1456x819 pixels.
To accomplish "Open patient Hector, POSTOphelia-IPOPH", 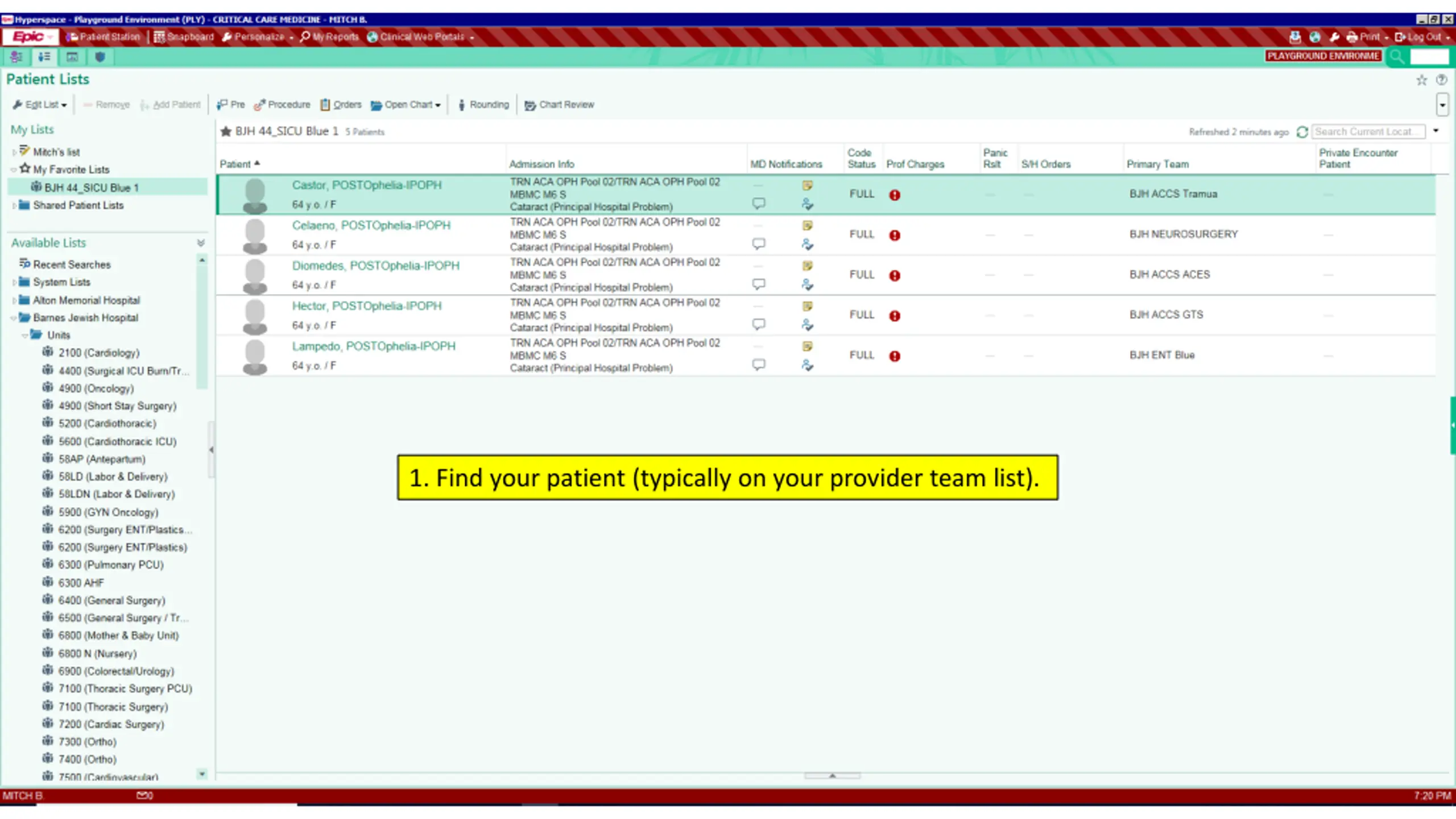I will (x=366, y=306).
